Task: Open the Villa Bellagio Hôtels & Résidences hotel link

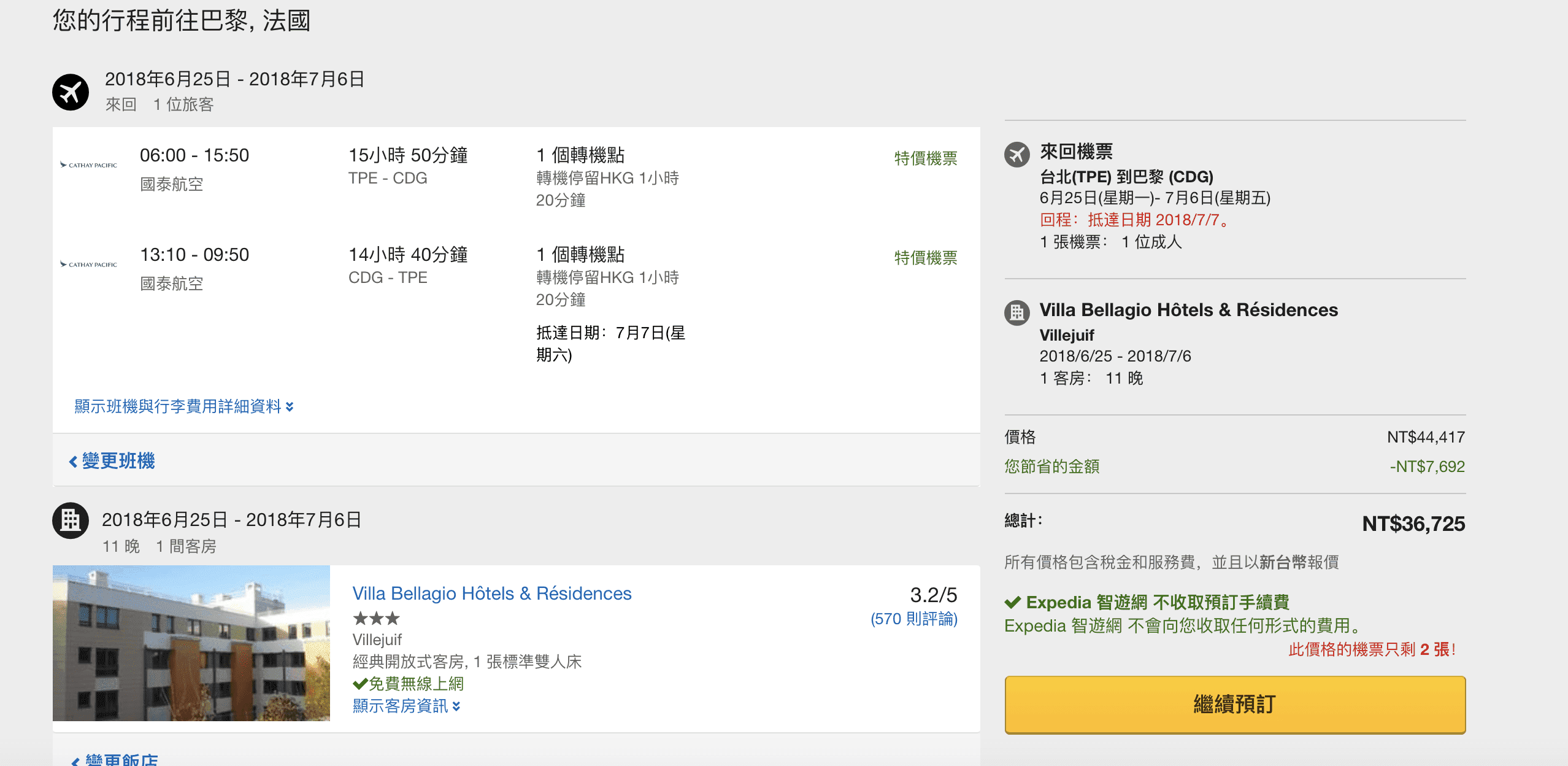Action: pos(492,594)
